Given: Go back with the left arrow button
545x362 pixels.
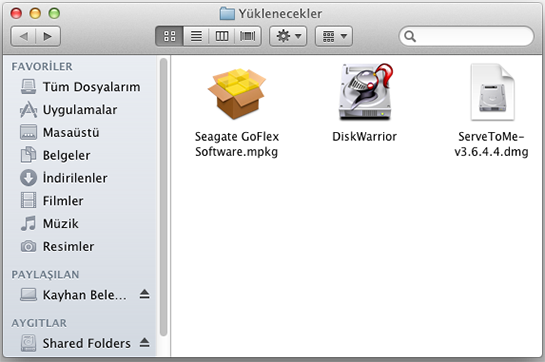Looking at the screenshot, I should pos(23,36).
